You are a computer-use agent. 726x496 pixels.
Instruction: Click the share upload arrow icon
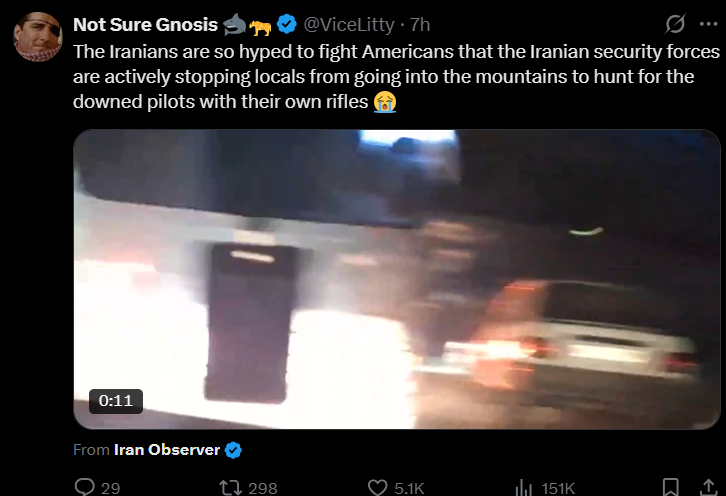tap(708, 488)
